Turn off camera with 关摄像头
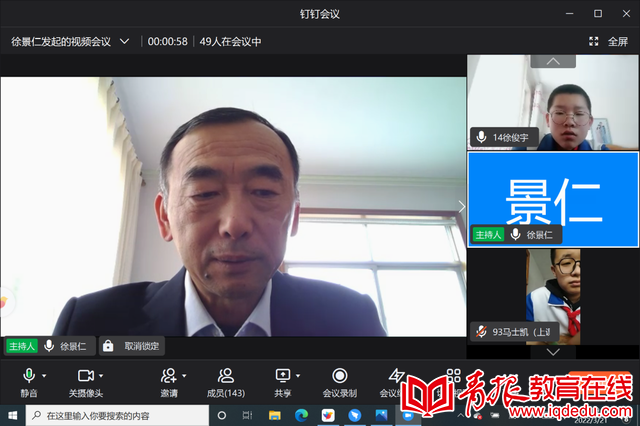Screen dimensions: 640x426 pyautogui.click(x=85, y=382)
